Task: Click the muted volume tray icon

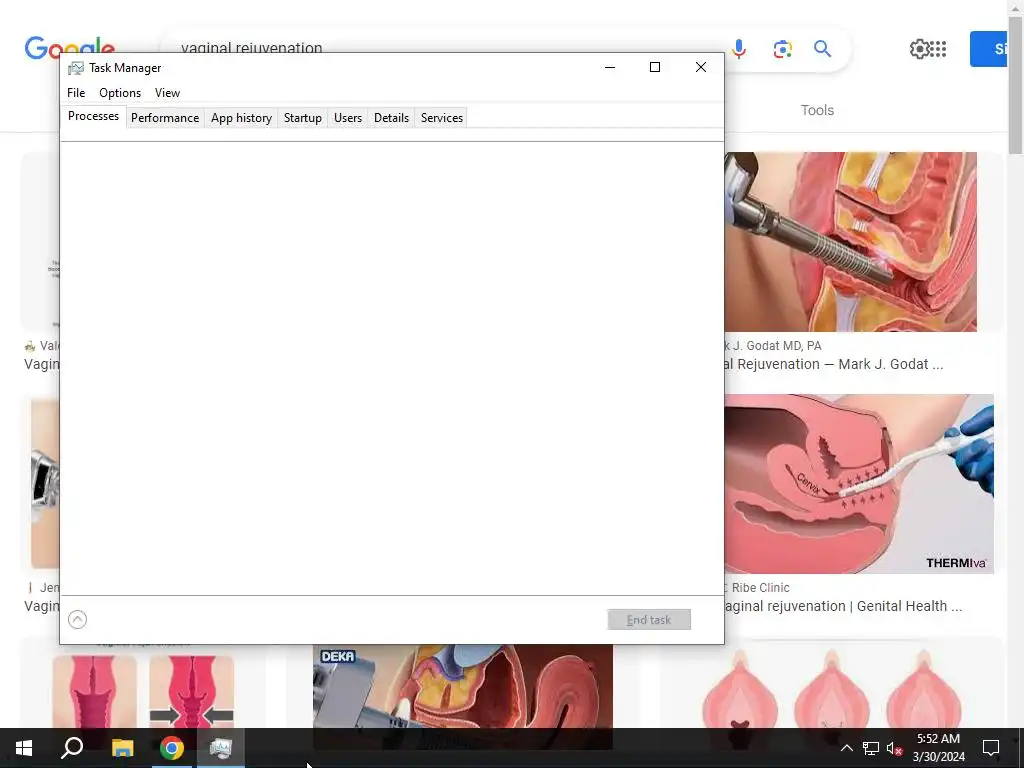Action: (894, 748)
